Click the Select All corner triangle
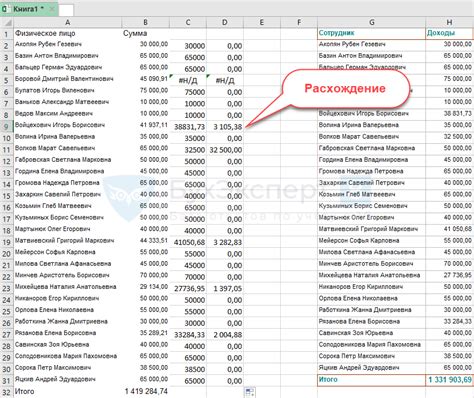 [x=7, y=23]
